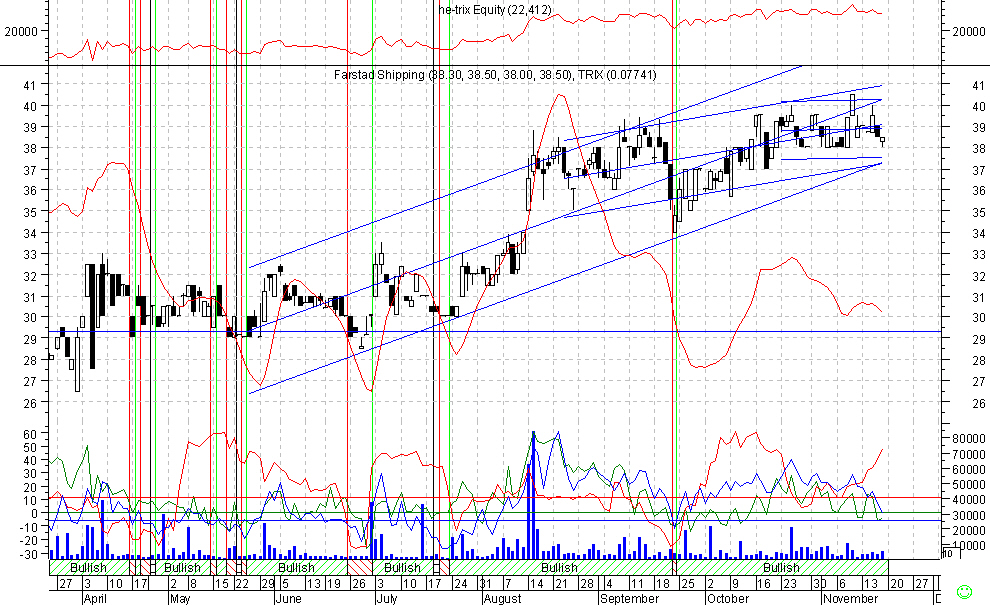Screen dimensions: 990x605
Task: Select the Bullish band above August
Action: [558, 567]
